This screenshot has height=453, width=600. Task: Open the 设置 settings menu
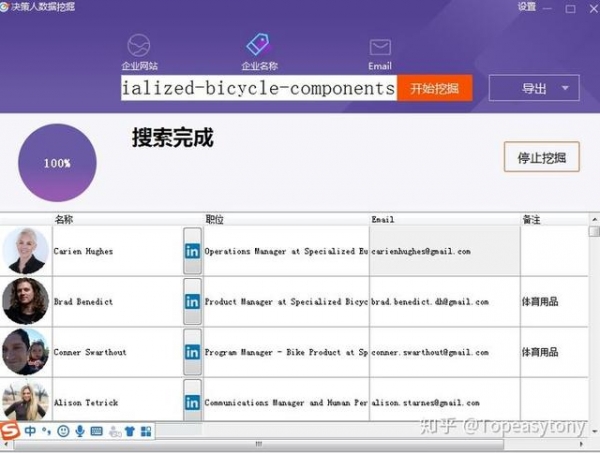527,7
